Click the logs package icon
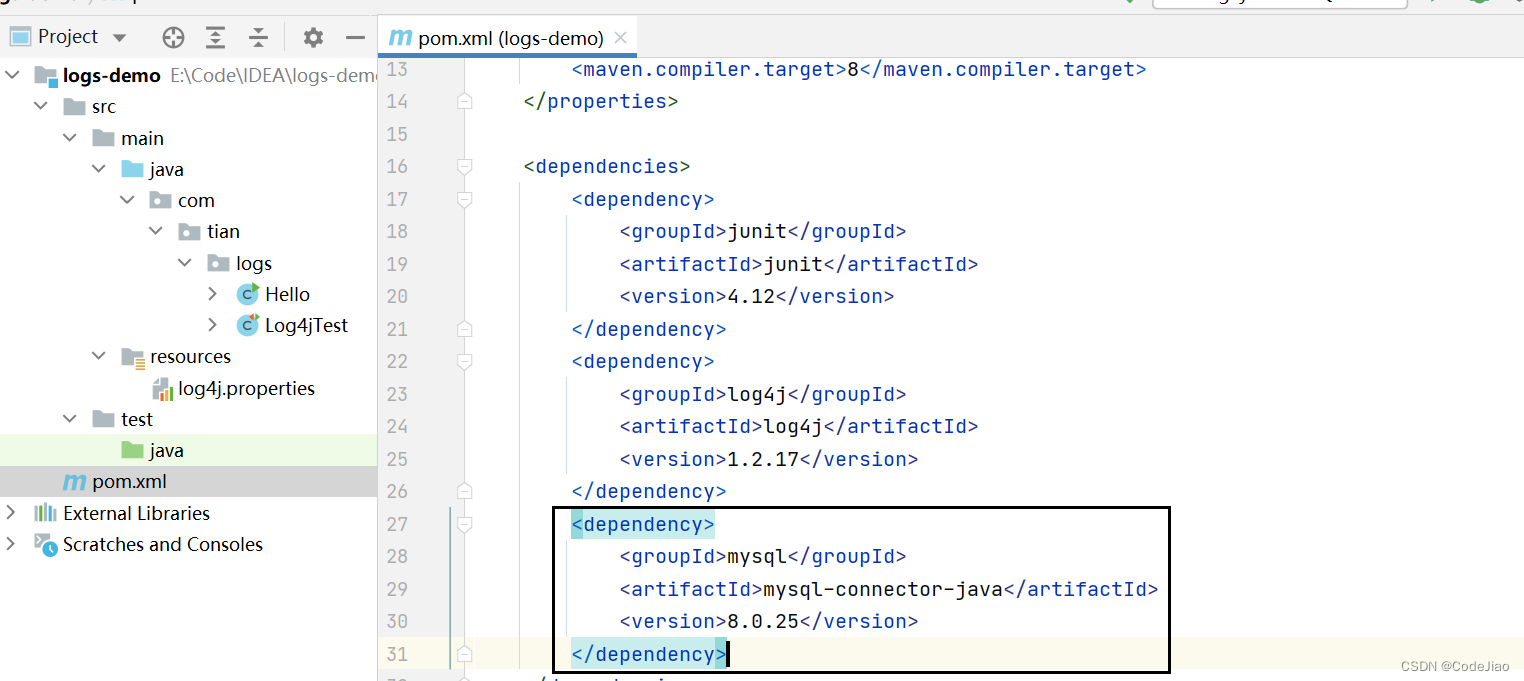Viewport: 1524px width, 681px height. 219,263
